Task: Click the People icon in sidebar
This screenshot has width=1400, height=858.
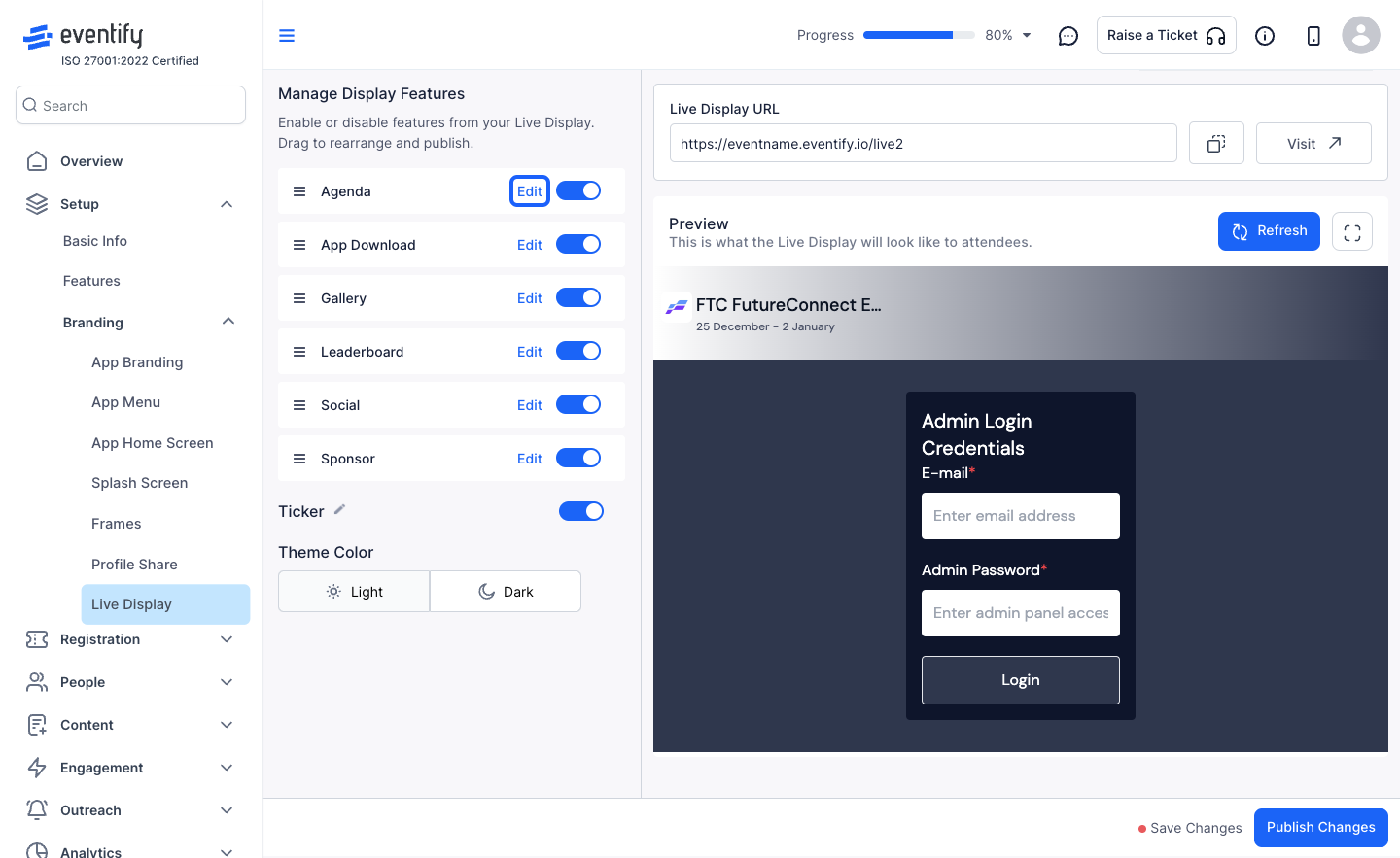Action: coord(37,682)
